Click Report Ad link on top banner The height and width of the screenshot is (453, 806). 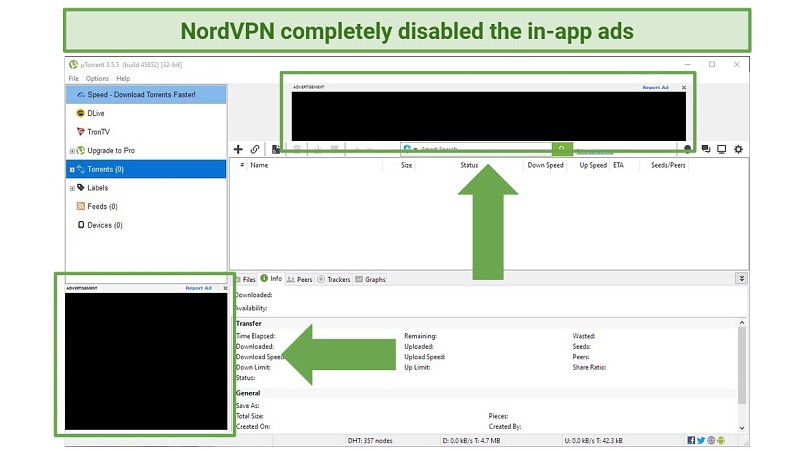(655, 87)
